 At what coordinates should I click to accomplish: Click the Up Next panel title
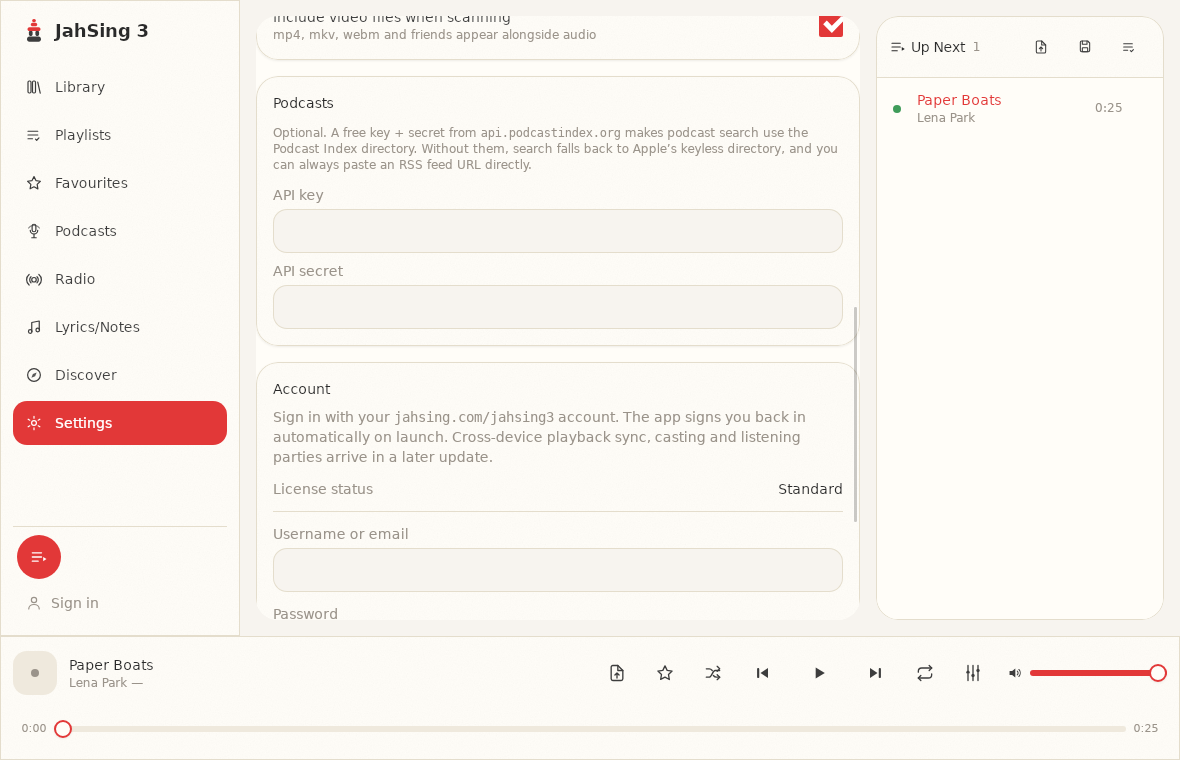coord(938,47)
